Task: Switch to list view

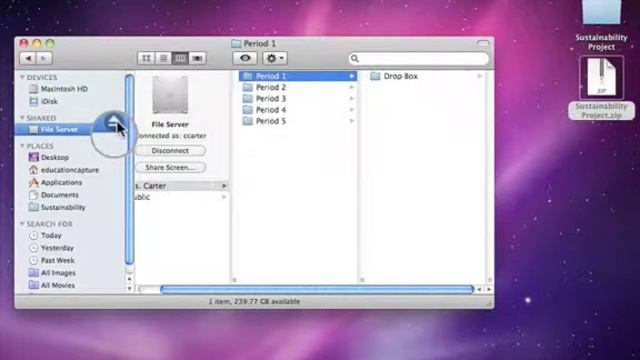Action: tap(163, 58)
